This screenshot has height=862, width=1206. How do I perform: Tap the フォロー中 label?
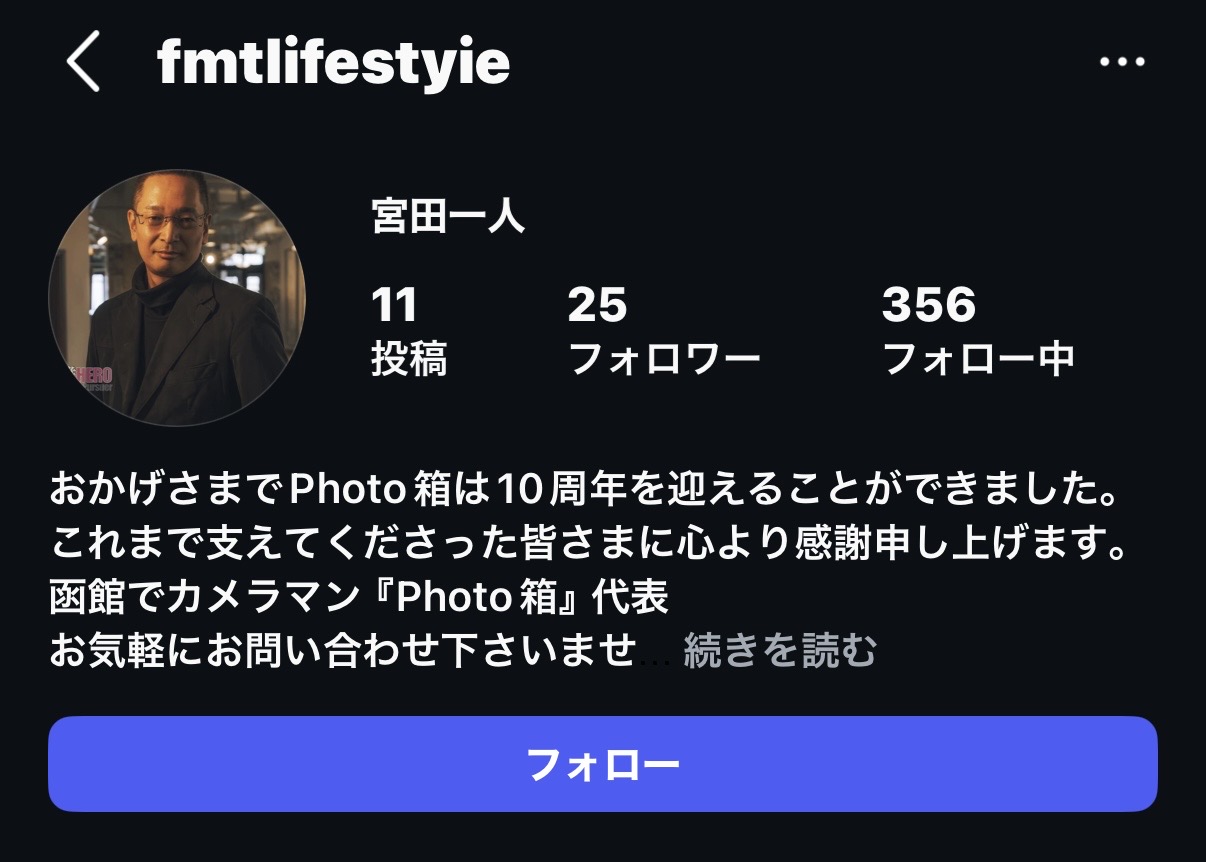coord(979,358)
